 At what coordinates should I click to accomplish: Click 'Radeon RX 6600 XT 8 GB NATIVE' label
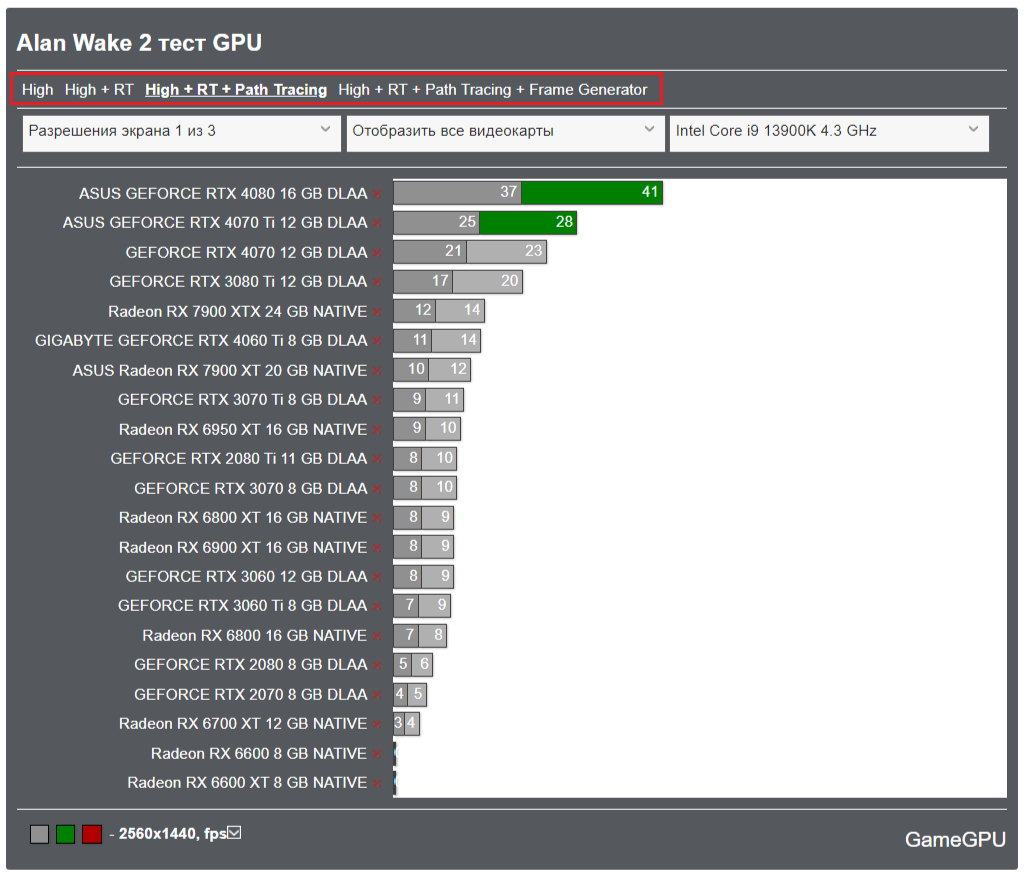[247, 783]
